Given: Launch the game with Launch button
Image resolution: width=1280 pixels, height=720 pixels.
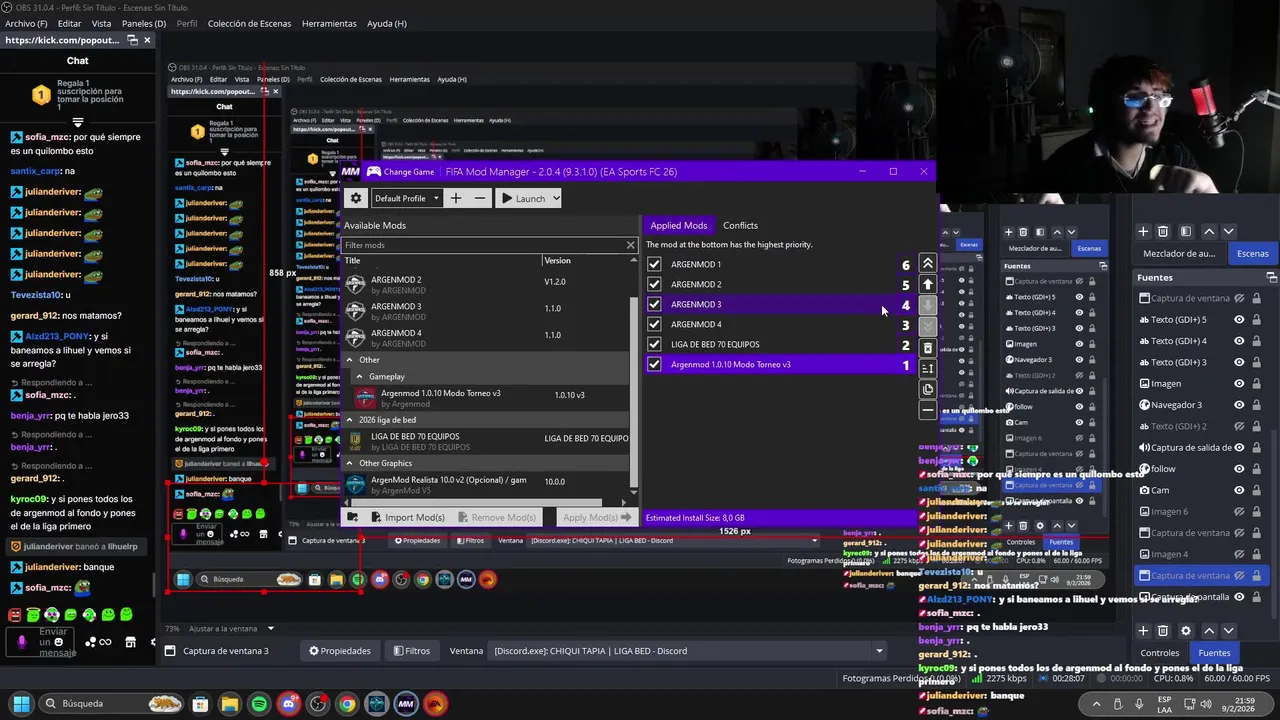Looking at the screenshot, I should [x=523, y=198].
